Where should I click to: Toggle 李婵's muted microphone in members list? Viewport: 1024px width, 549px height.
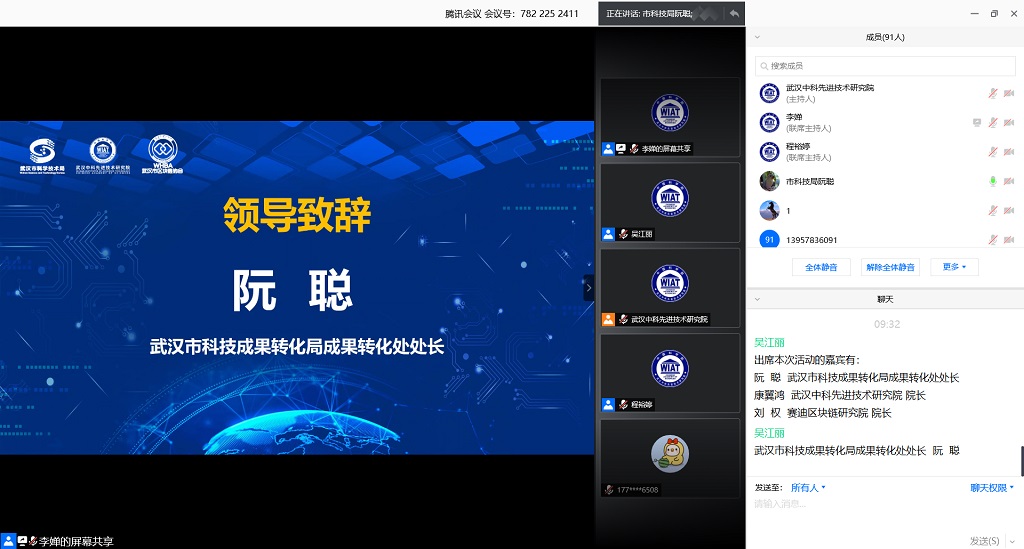pos(993,122)
